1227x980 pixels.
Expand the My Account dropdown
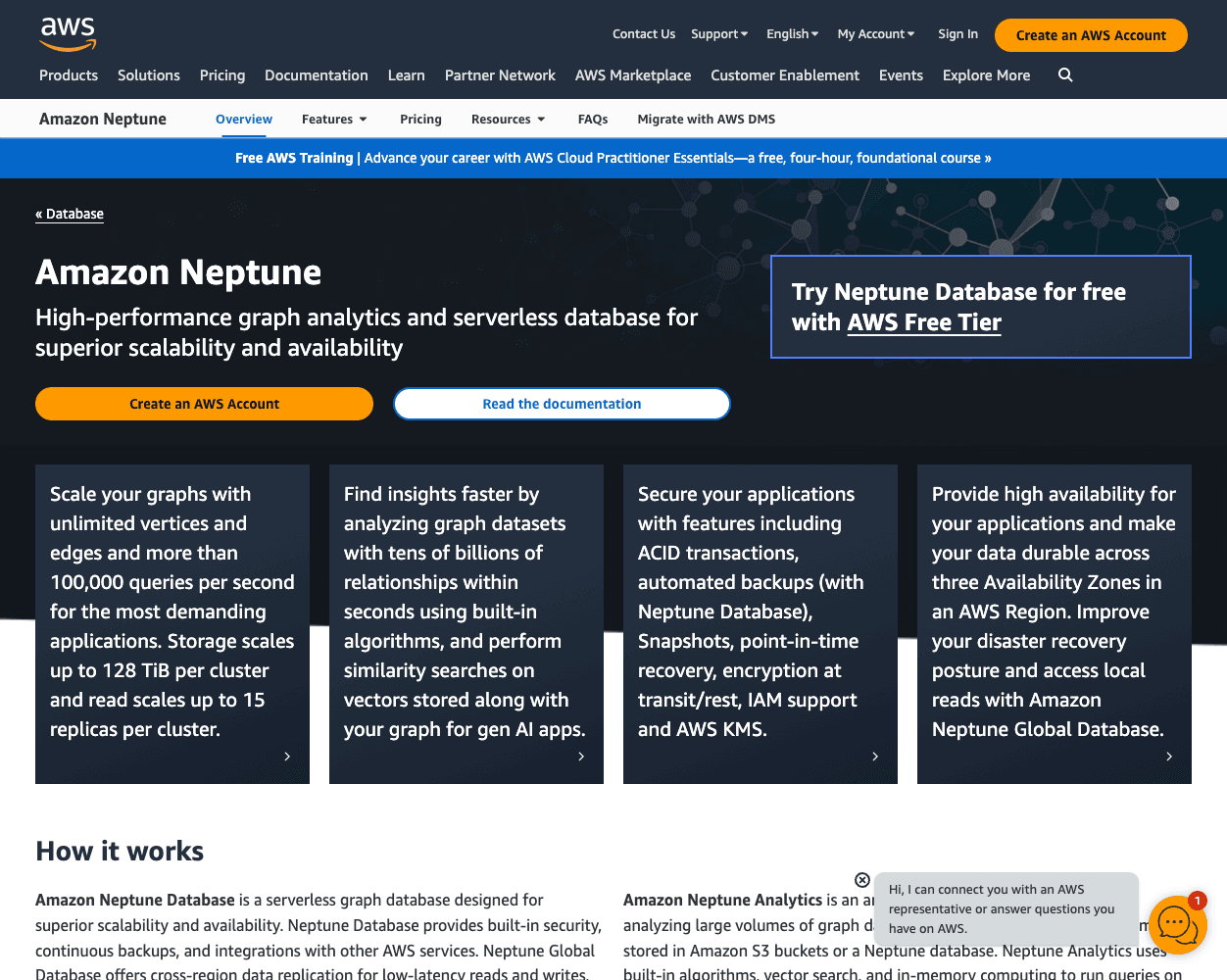click(x=876, y=34)
